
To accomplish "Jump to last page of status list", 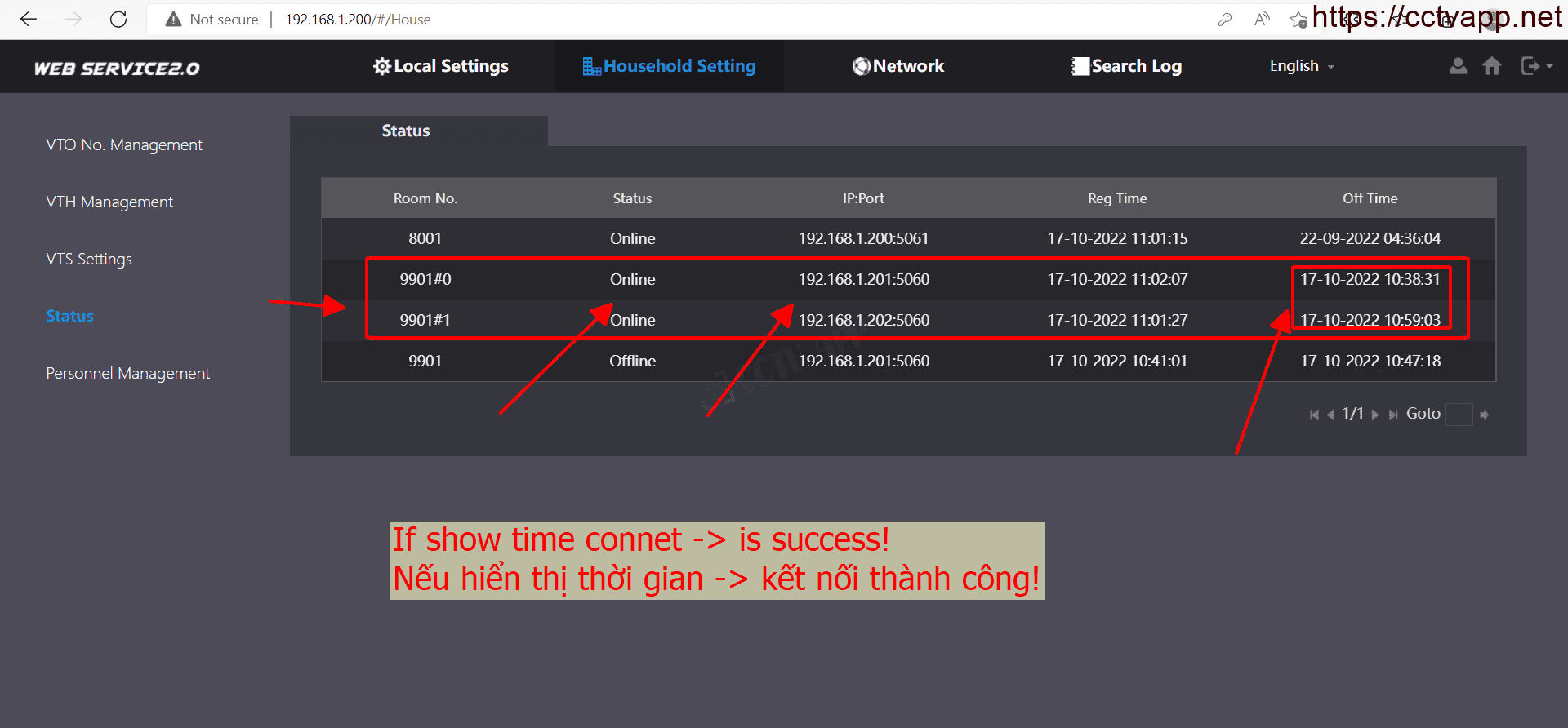I will click(x=1392, y=415).
